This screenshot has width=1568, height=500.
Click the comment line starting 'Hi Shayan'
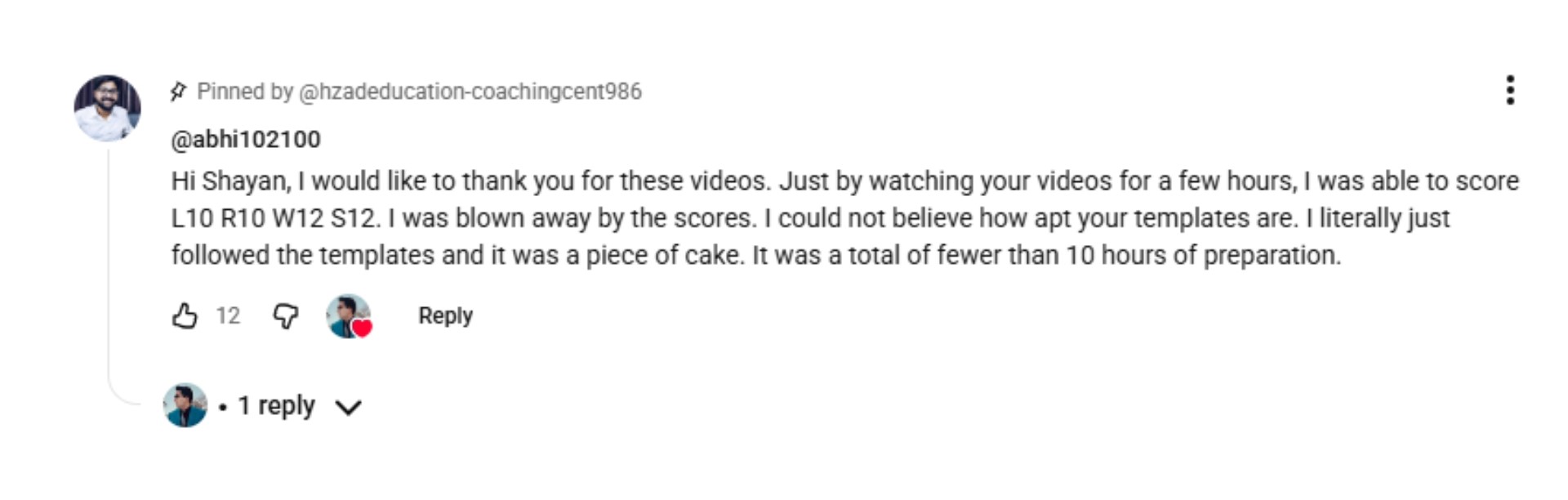844,181
